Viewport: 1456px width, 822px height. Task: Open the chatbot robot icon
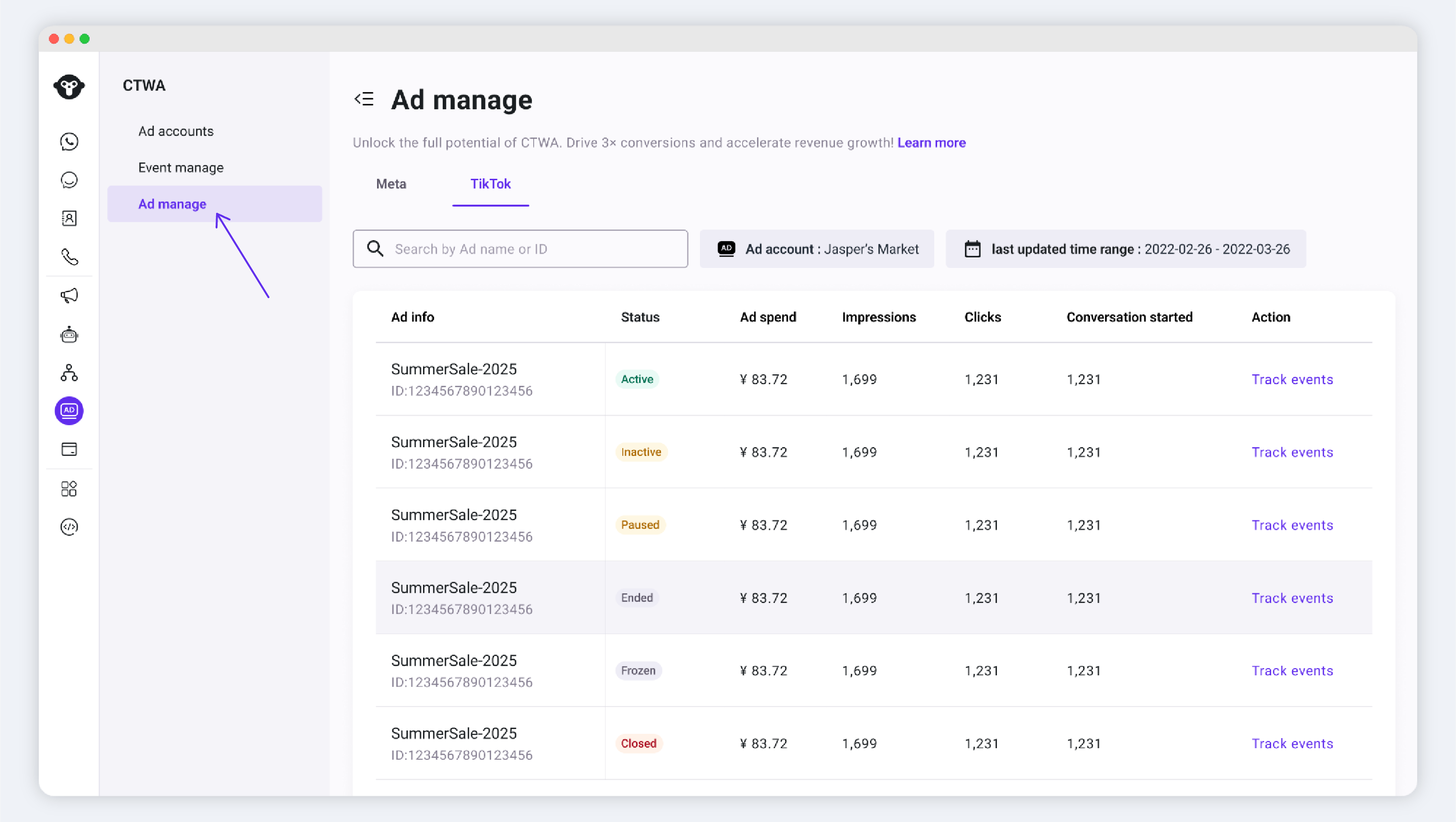point(69,334)
